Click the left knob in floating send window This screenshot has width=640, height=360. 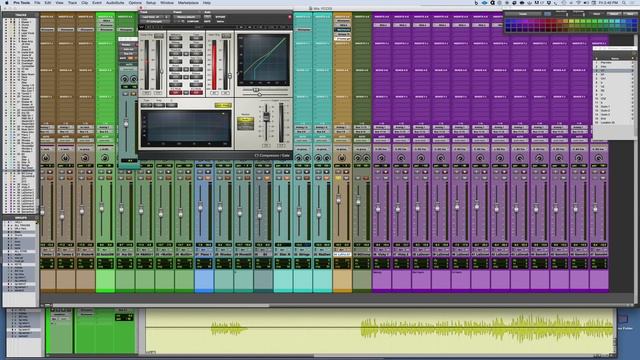pos(124,79)
